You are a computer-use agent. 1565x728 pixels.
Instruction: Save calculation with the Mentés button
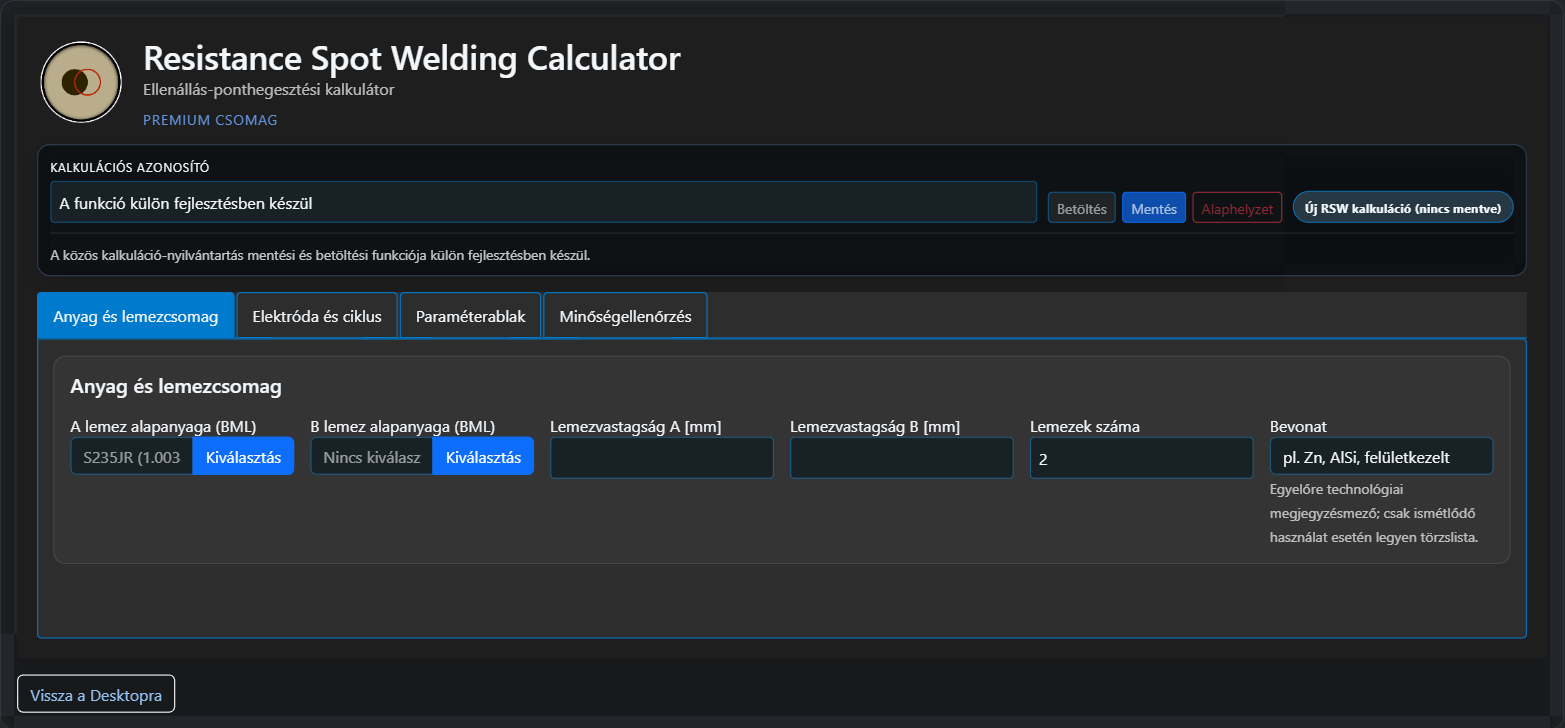point(1154,208)
